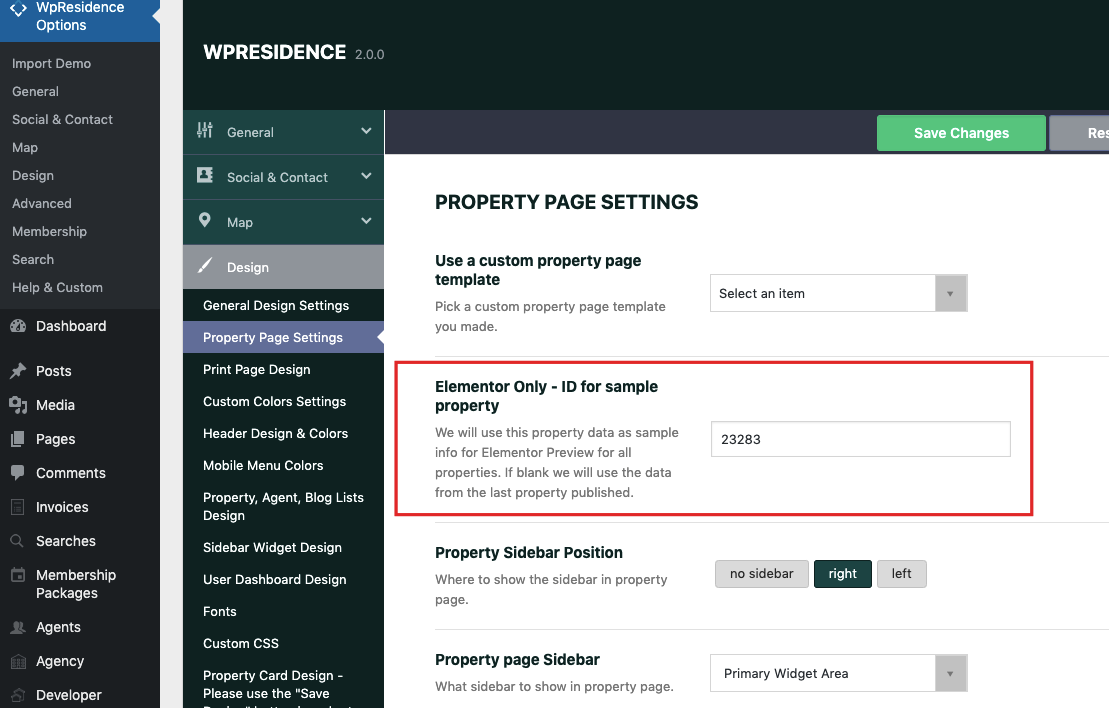This screenshot has width=1109, height=708.
Task: Set property sidebar position to left
Action: [902, 574]
